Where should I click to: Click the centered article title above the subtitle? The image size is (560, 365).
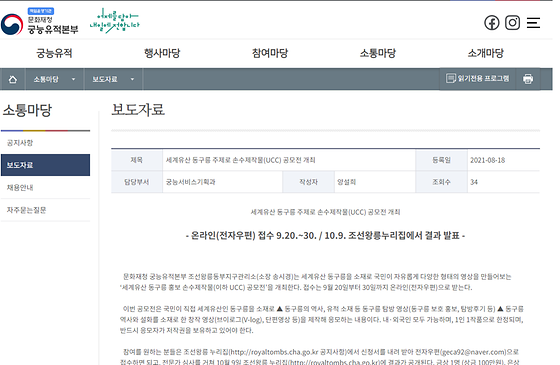tap(325, 212)
